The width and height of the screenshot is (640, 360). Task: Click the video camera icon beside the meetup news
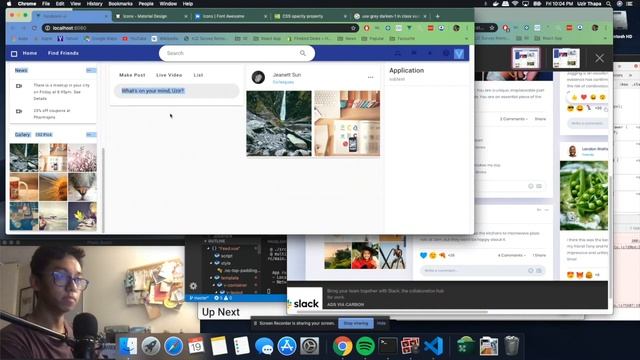pos(19,86)
